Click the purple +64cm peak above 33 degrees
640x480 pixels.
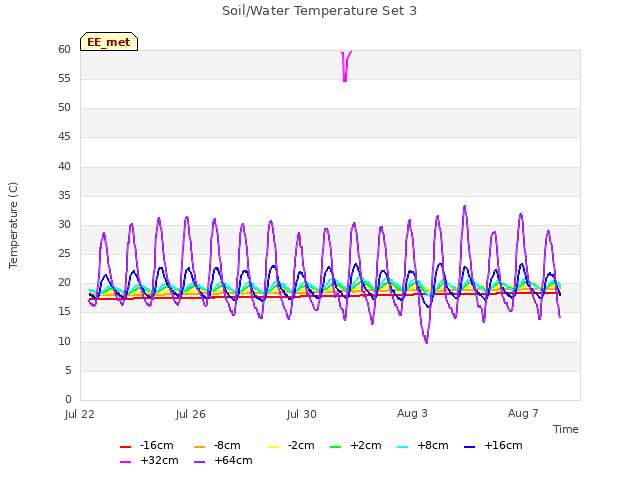point(464,207)
